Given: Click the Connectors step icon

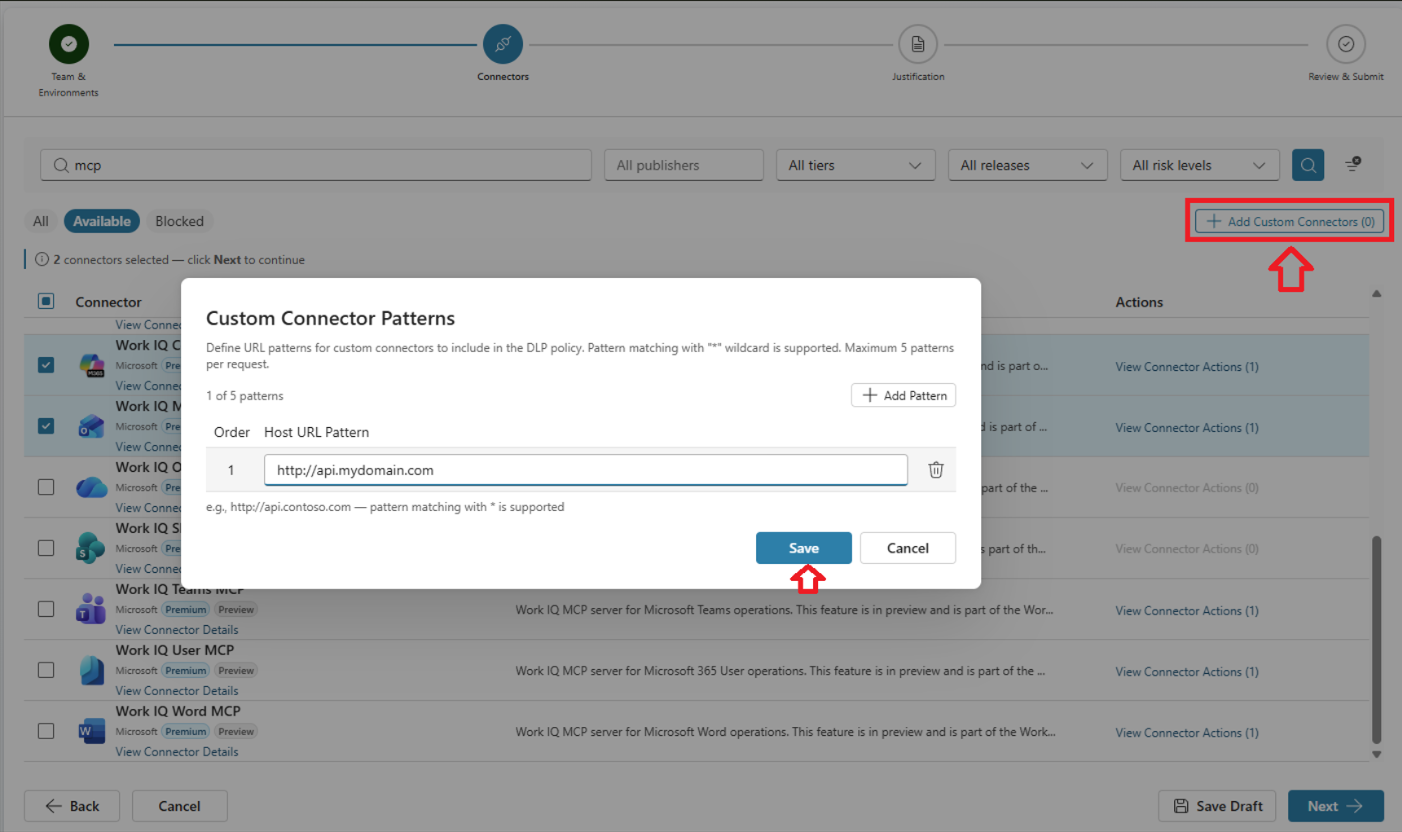Looking at the screenshot, I should [503, 44].
